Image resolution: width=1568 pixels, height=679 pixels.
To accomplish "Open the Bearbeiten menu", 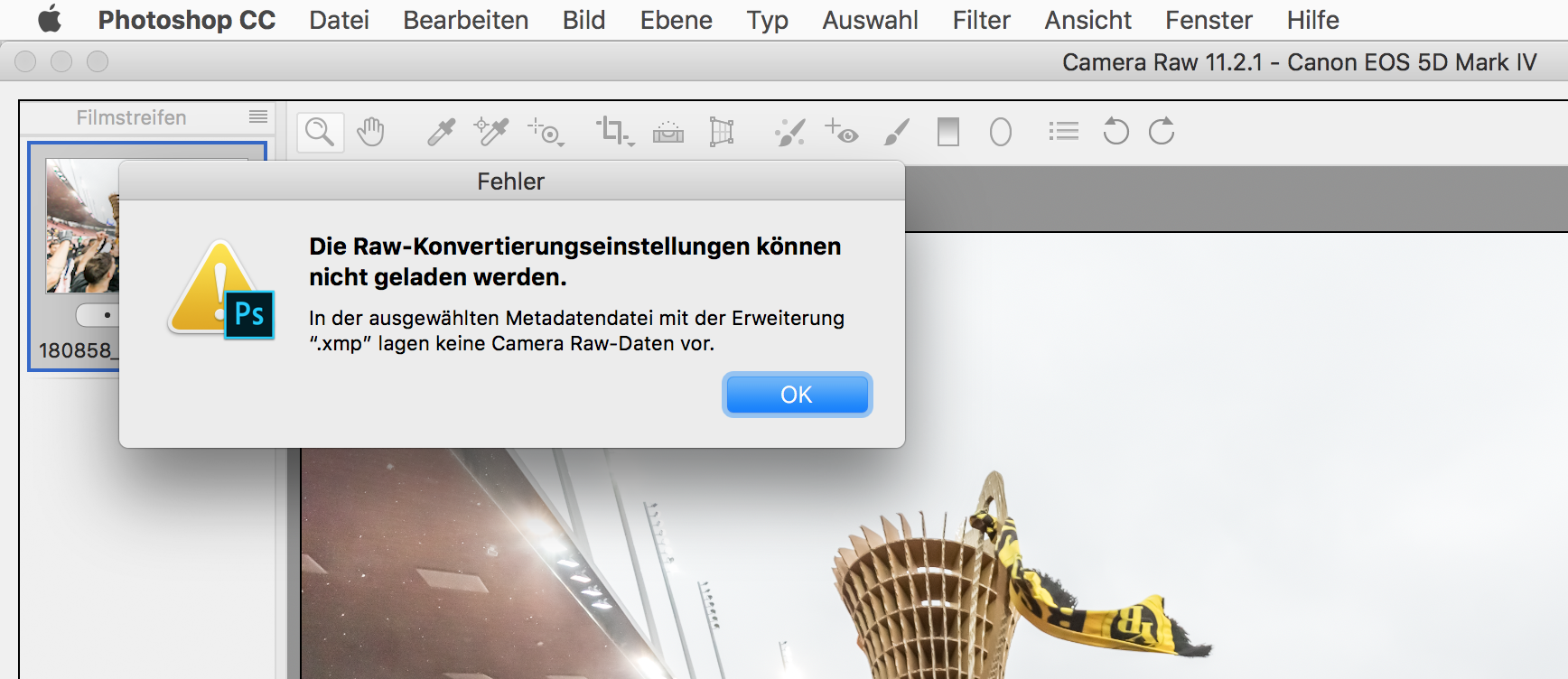I will coord(465,20).
